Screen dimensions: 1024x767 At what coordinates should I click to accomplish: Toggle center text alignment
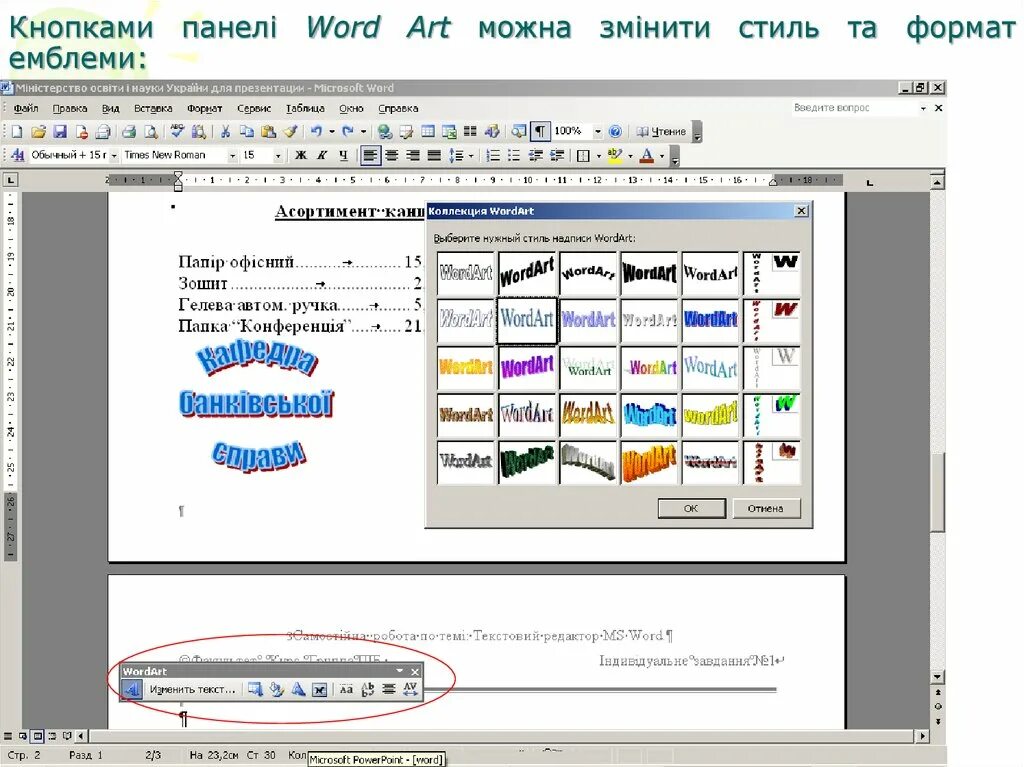(392, 155)
